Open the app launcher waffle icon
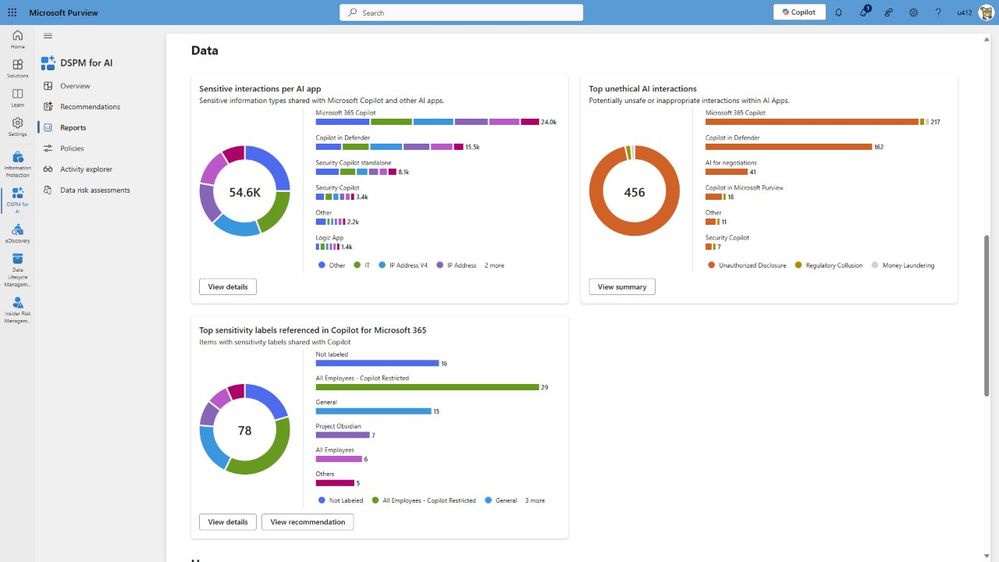The image size is (999, 562). 12,12
